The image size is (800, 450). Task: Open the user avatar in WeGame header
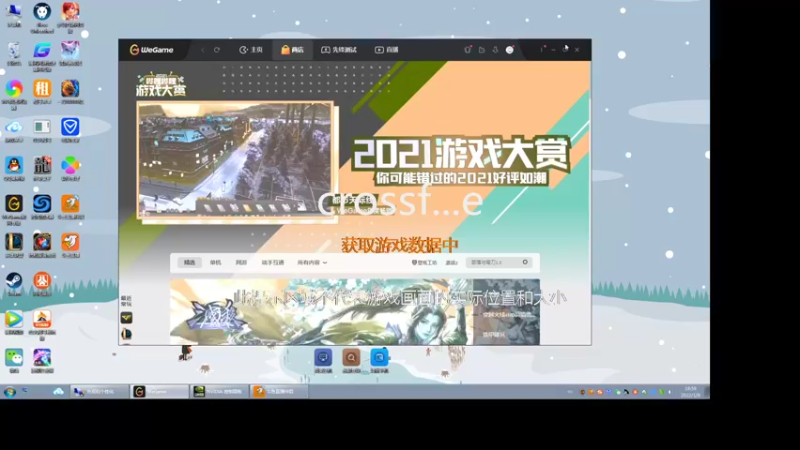click(x=510, y=49)
